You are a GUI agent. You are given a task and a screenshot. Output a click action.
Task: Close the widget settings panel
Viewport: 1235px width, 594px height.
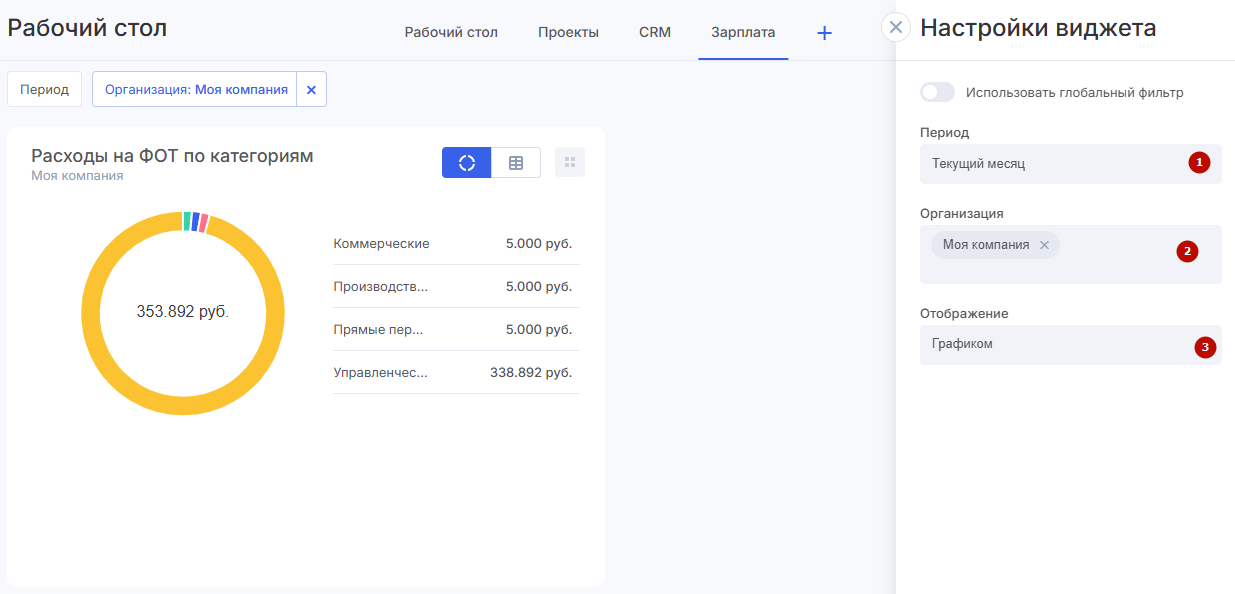pos(896,27)
